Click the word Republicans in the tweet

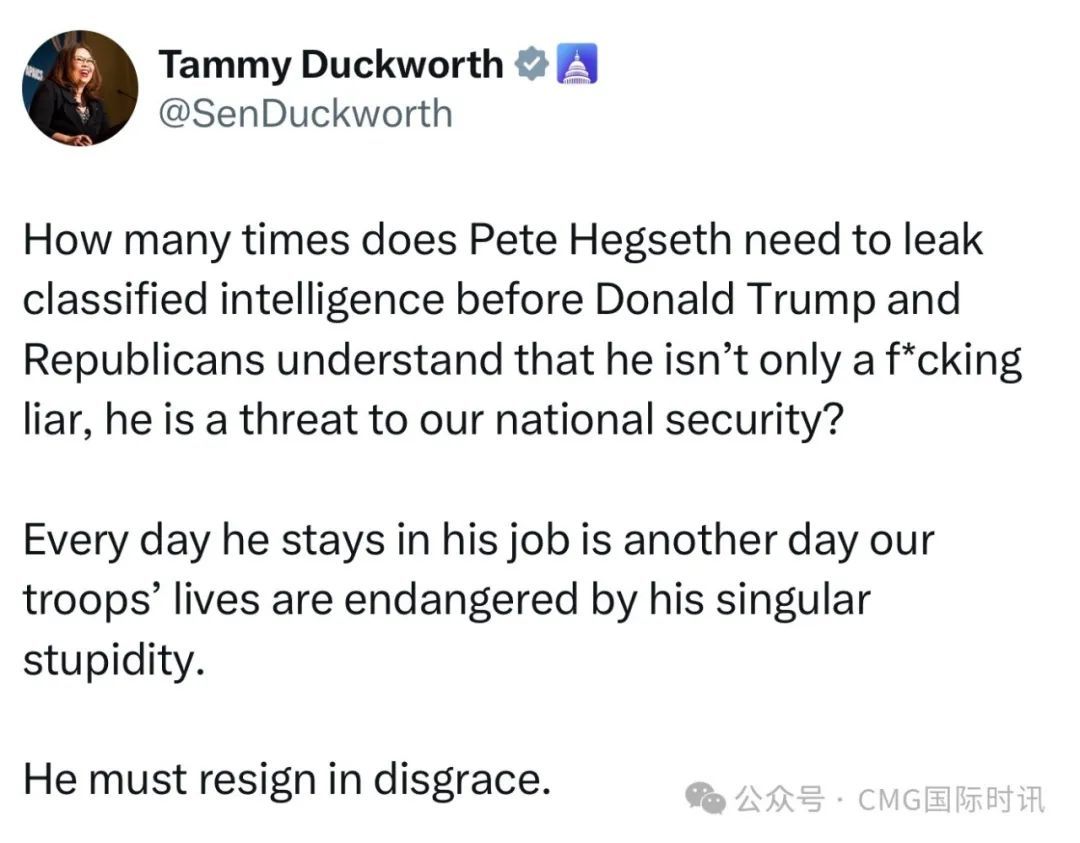click(x=144, y=360)
